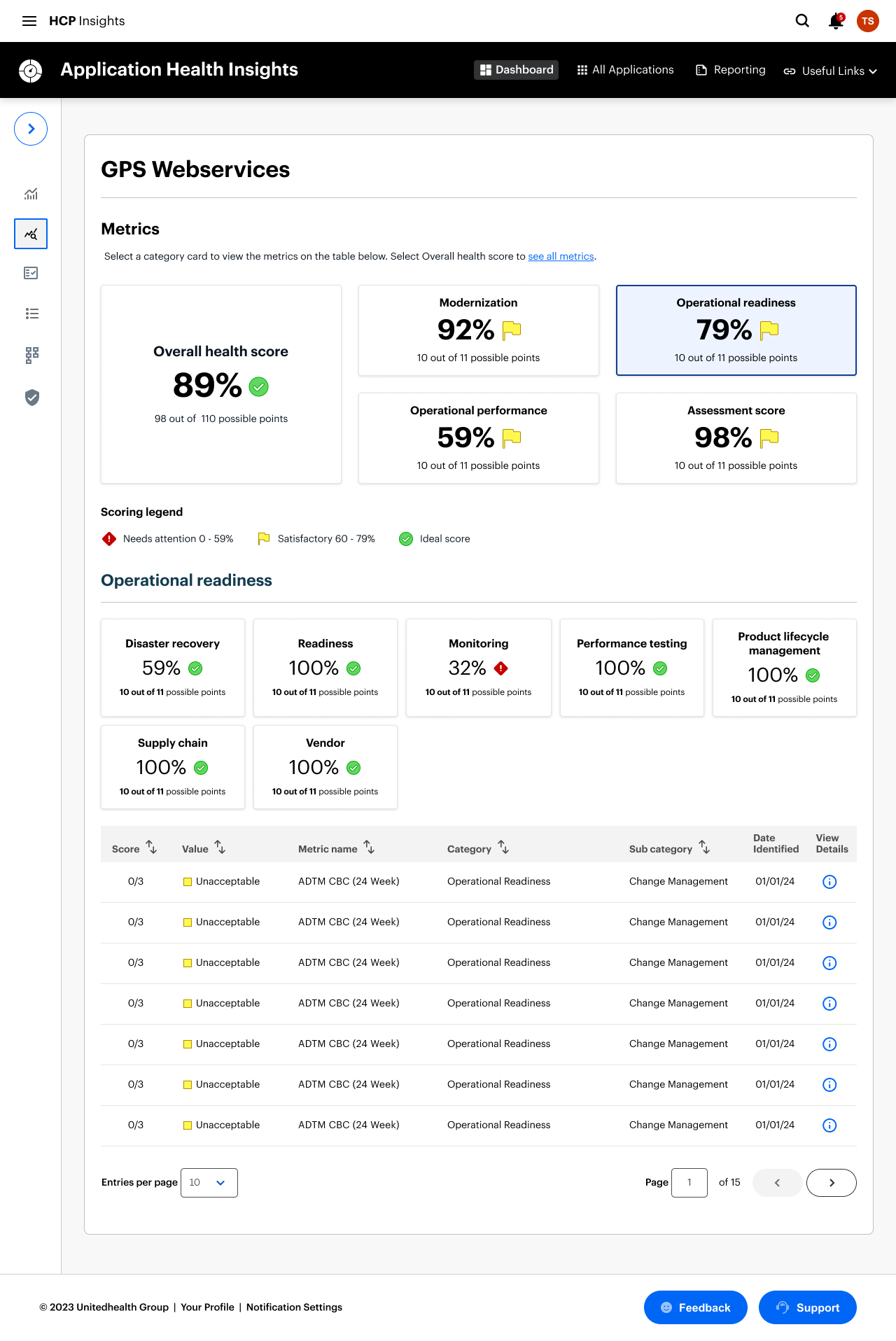Open the Performance testing subcategory card
The width and height of the screenshot is (896, 1341).
(632, 668)
